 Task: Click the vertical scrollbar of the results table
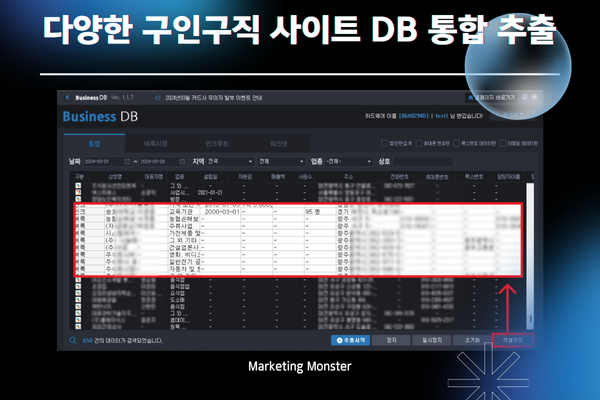[530, 256]
